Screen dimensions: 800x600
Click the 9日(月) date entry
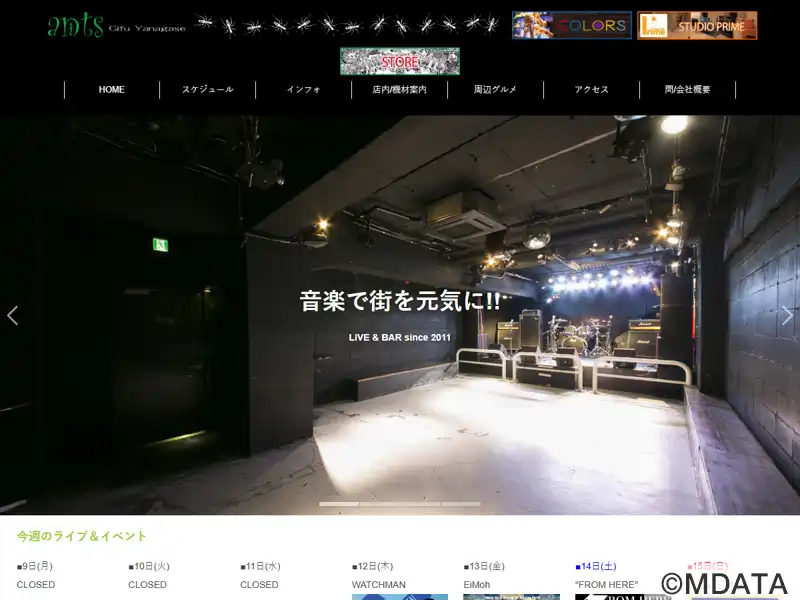(35, 566)
